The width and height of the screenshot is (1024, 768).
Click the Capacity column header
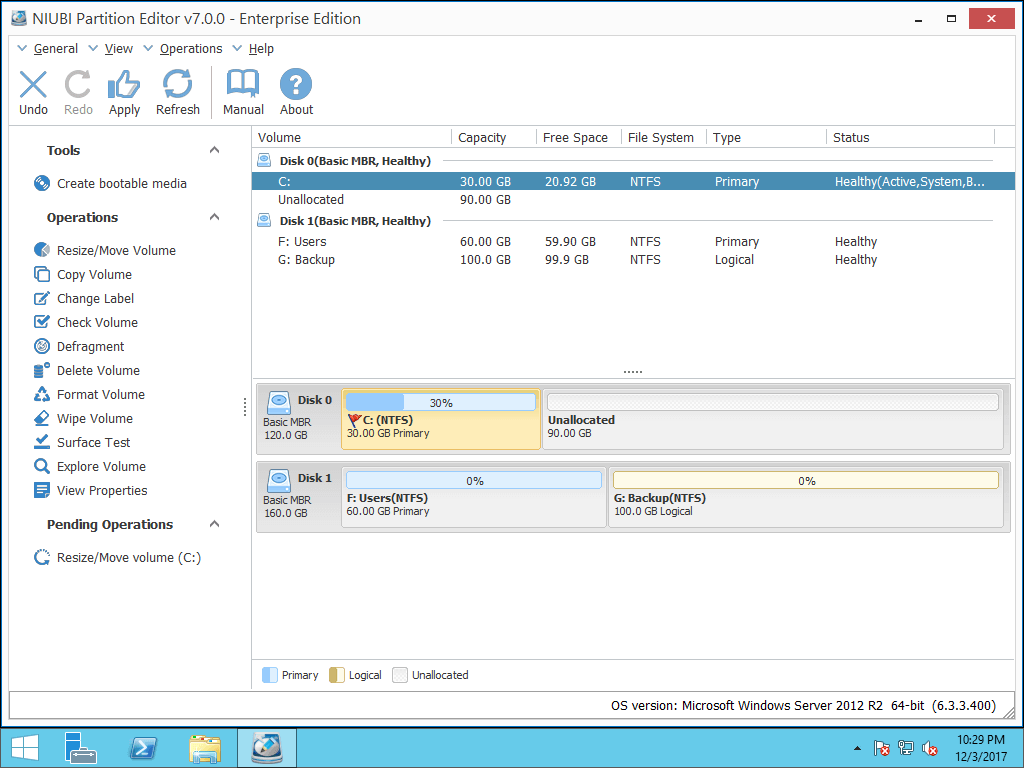point(494,137)
